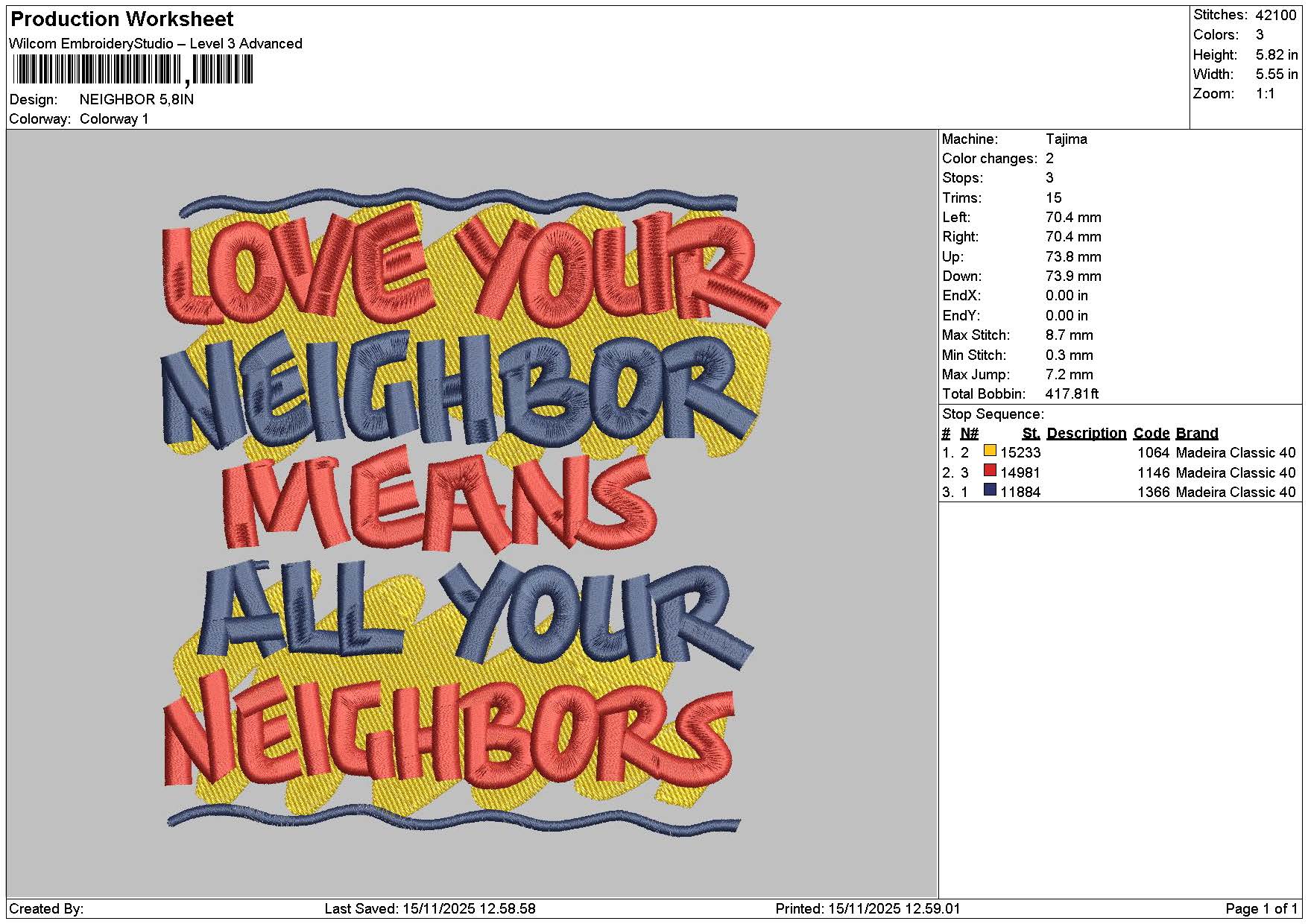Click the 'N#' column header
Image resolution: width=1308 pixels, height=924 pixels.
coord(969,434)
